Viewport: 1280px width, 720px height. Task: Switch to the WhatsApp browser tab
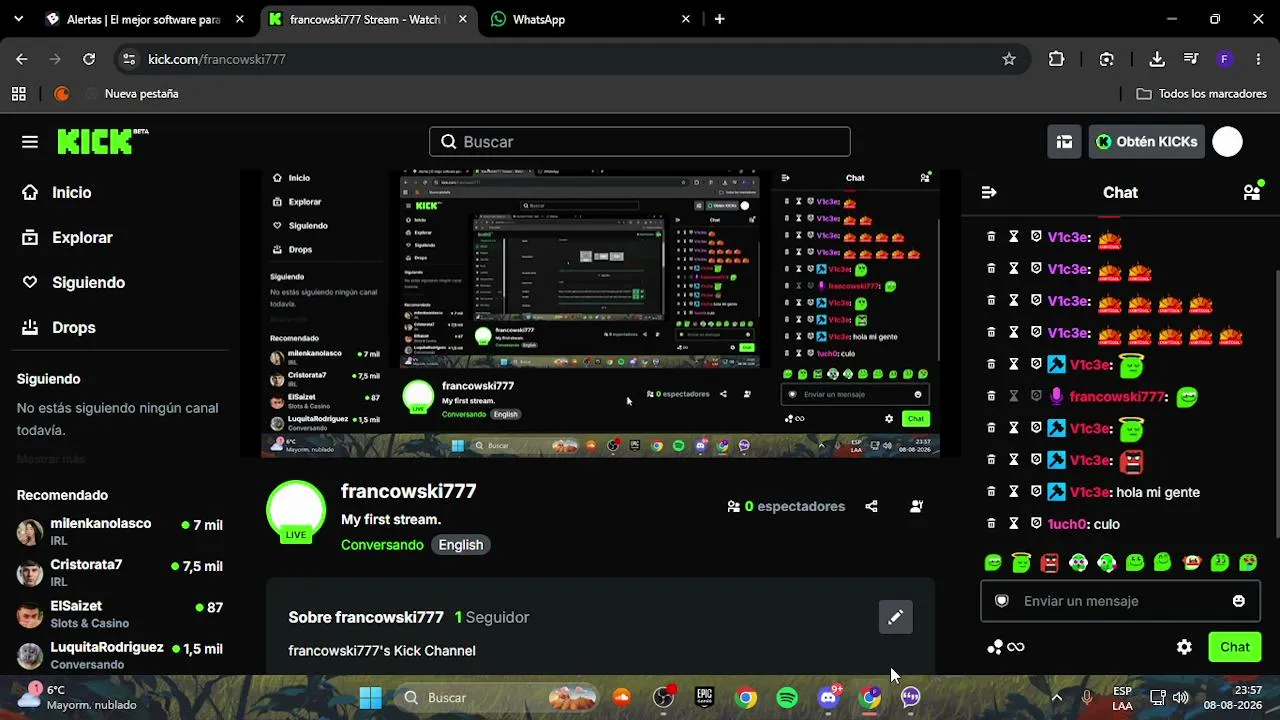pos(590,19)
